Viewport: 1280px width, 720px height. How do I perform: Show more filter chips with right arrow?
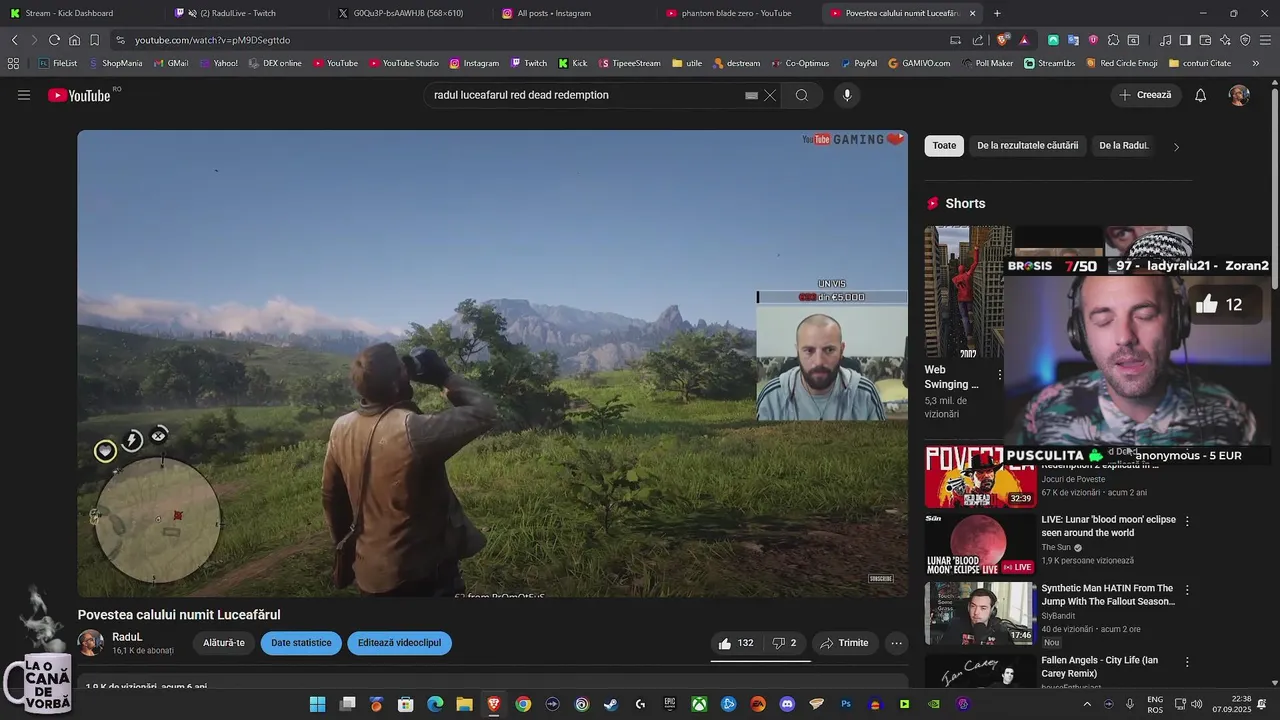1176,147
